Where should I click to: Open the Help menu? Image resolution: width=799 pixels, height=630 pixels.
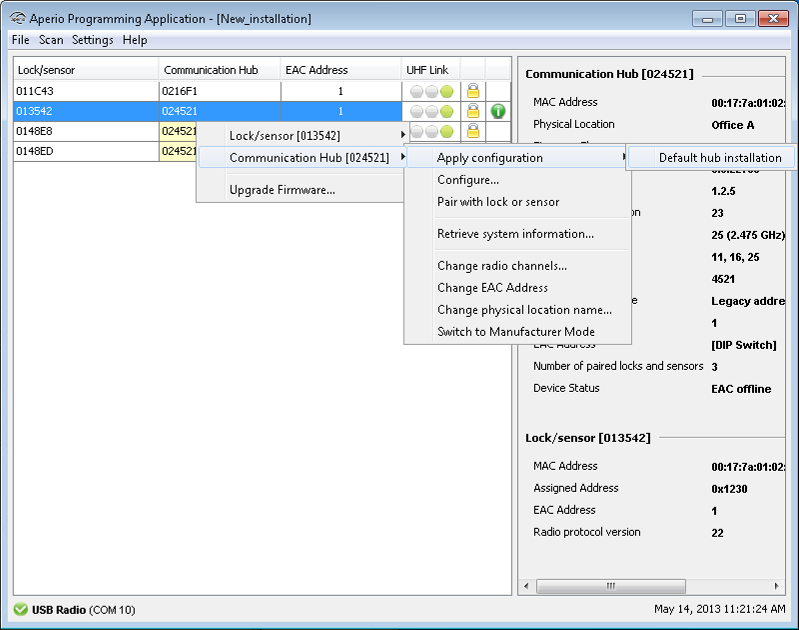(135, 40)
